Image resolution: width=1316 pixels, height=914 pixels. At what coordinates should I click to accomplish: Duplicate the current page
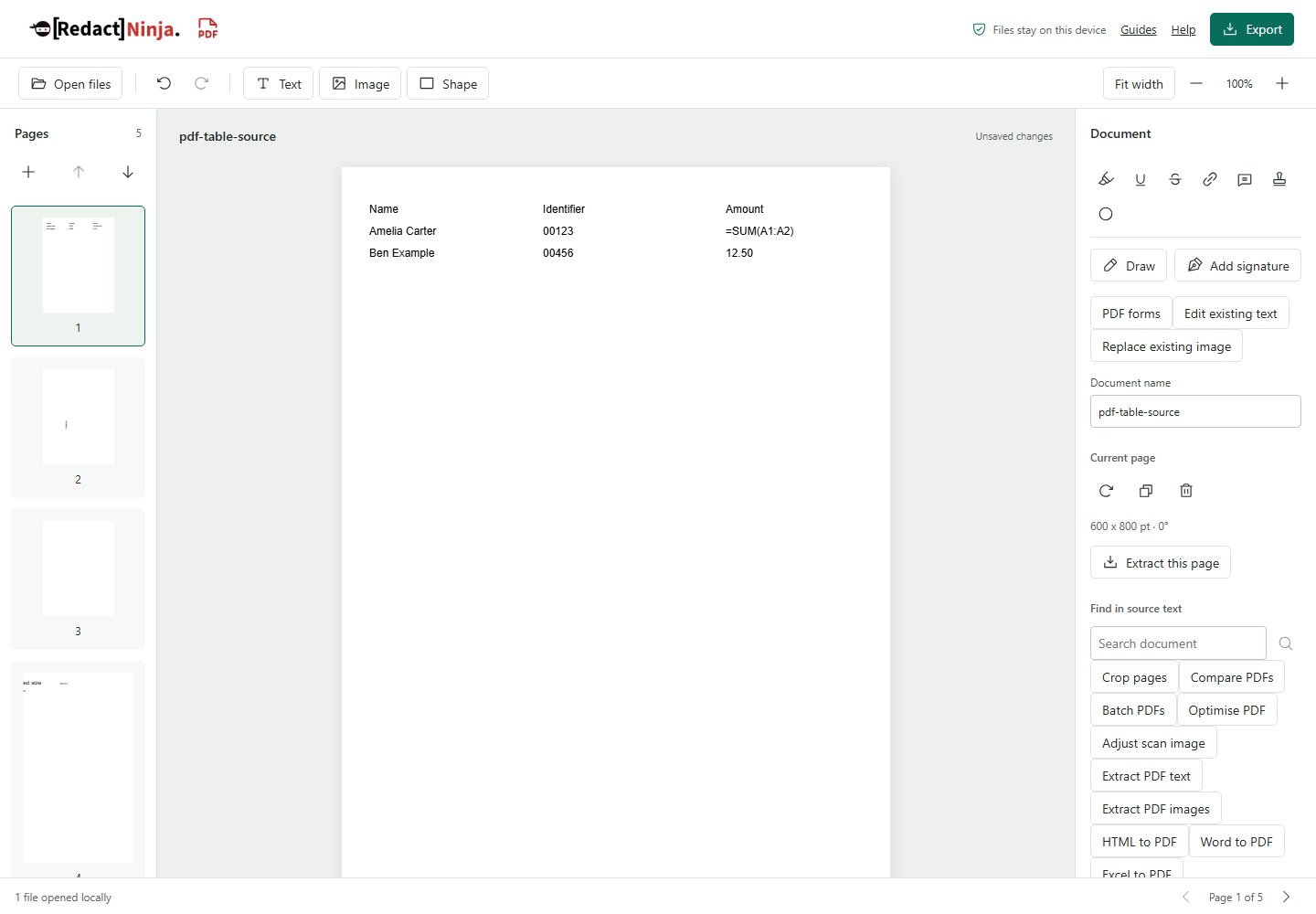point(1146,491)
